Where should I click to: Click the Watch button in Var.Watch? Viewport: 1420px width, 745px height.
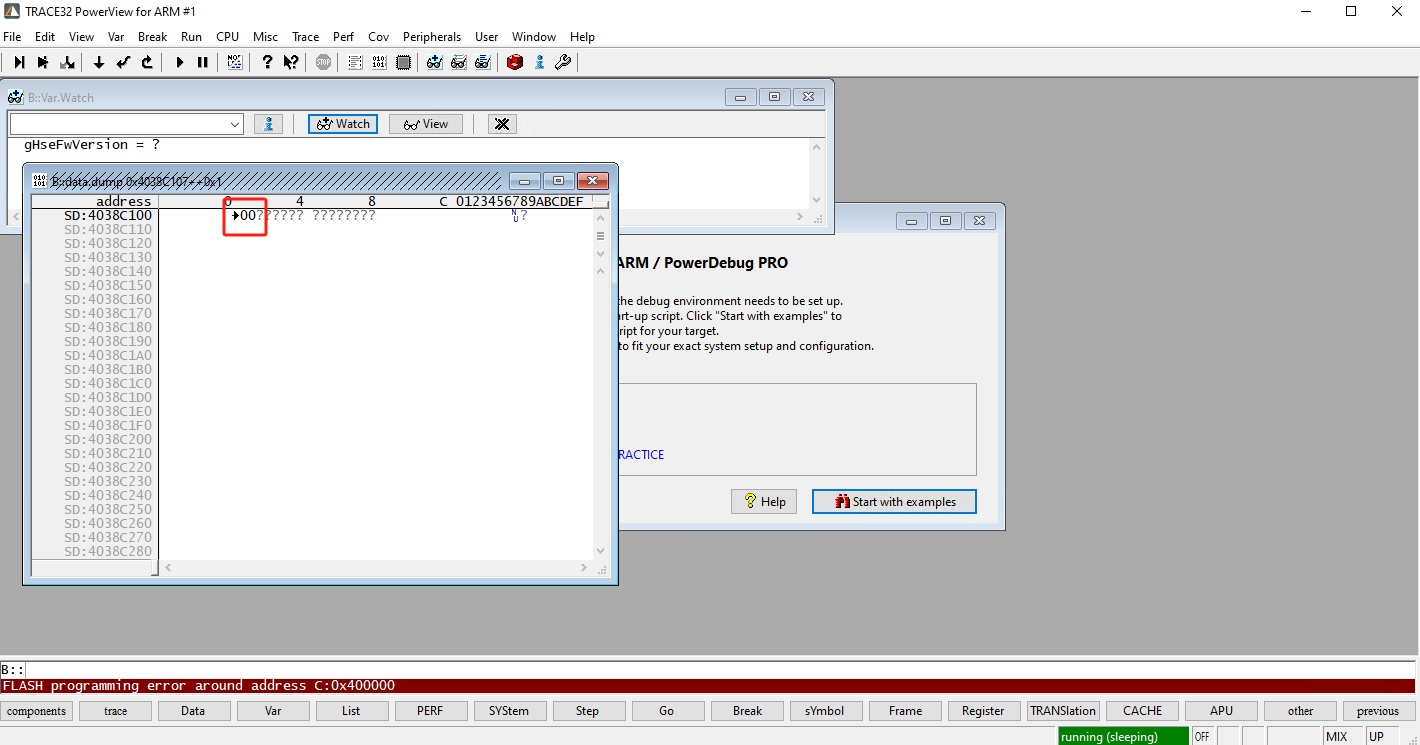(343, 124)
